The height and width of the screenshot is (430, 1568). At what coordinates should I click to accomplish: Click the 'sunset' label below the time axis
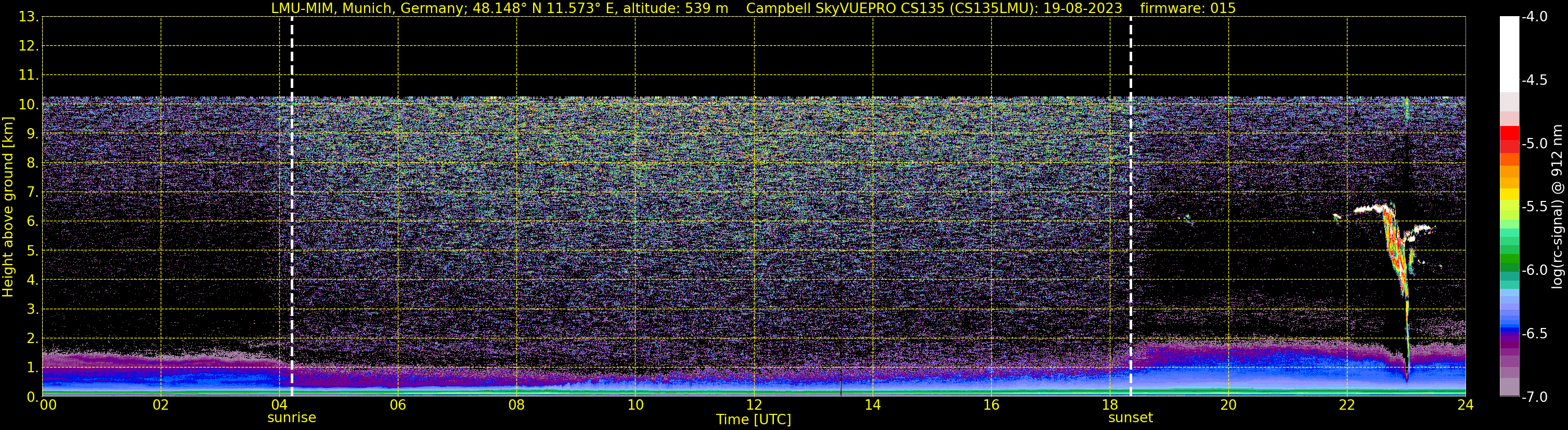coord(1130,418)
